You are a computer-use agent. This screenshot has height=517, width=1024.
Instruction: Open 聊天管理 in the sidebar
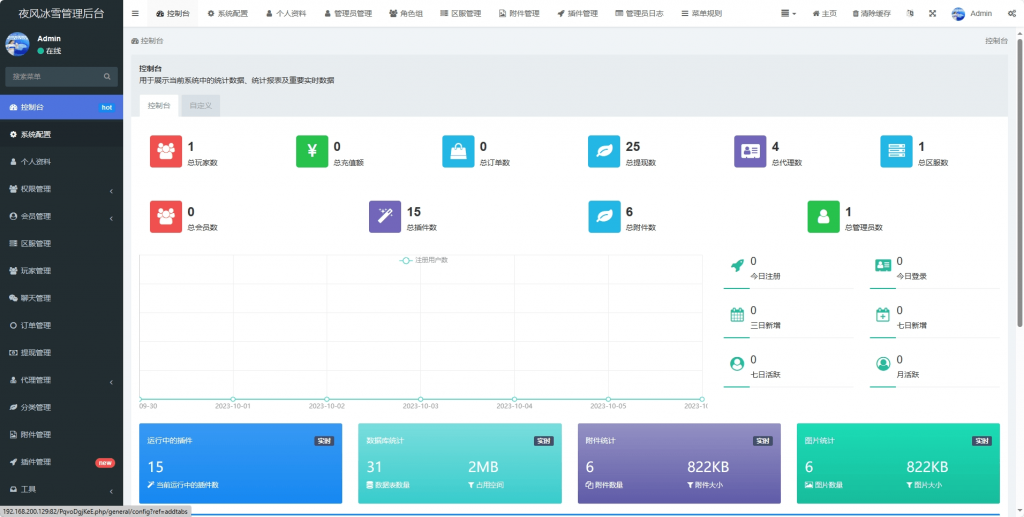(61, 298)
